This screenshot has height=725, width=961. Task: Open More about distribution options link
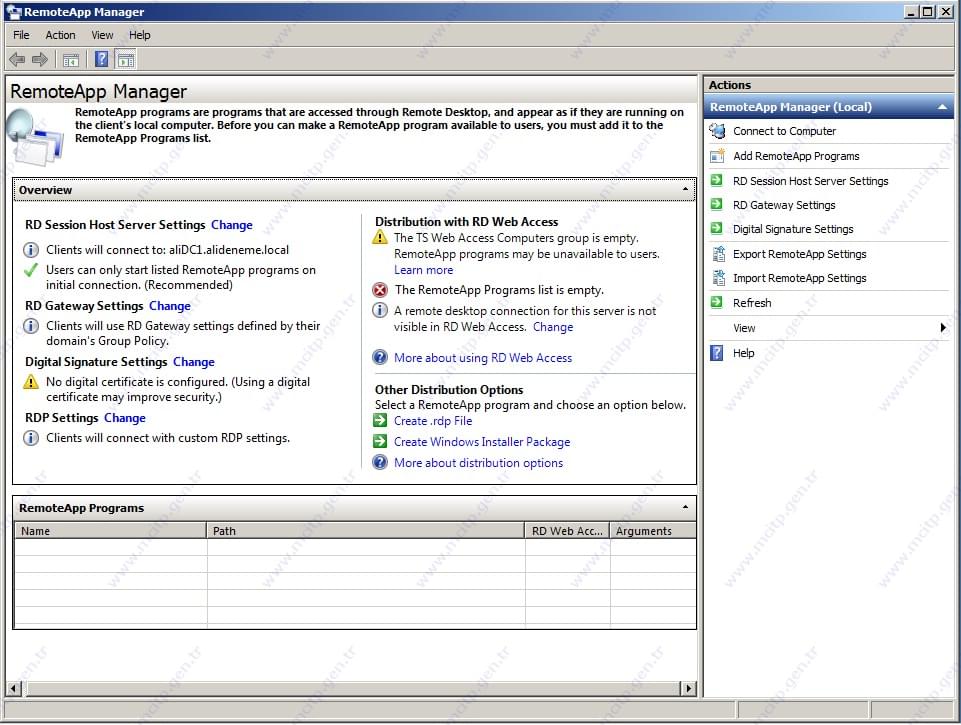click(478, 463)
